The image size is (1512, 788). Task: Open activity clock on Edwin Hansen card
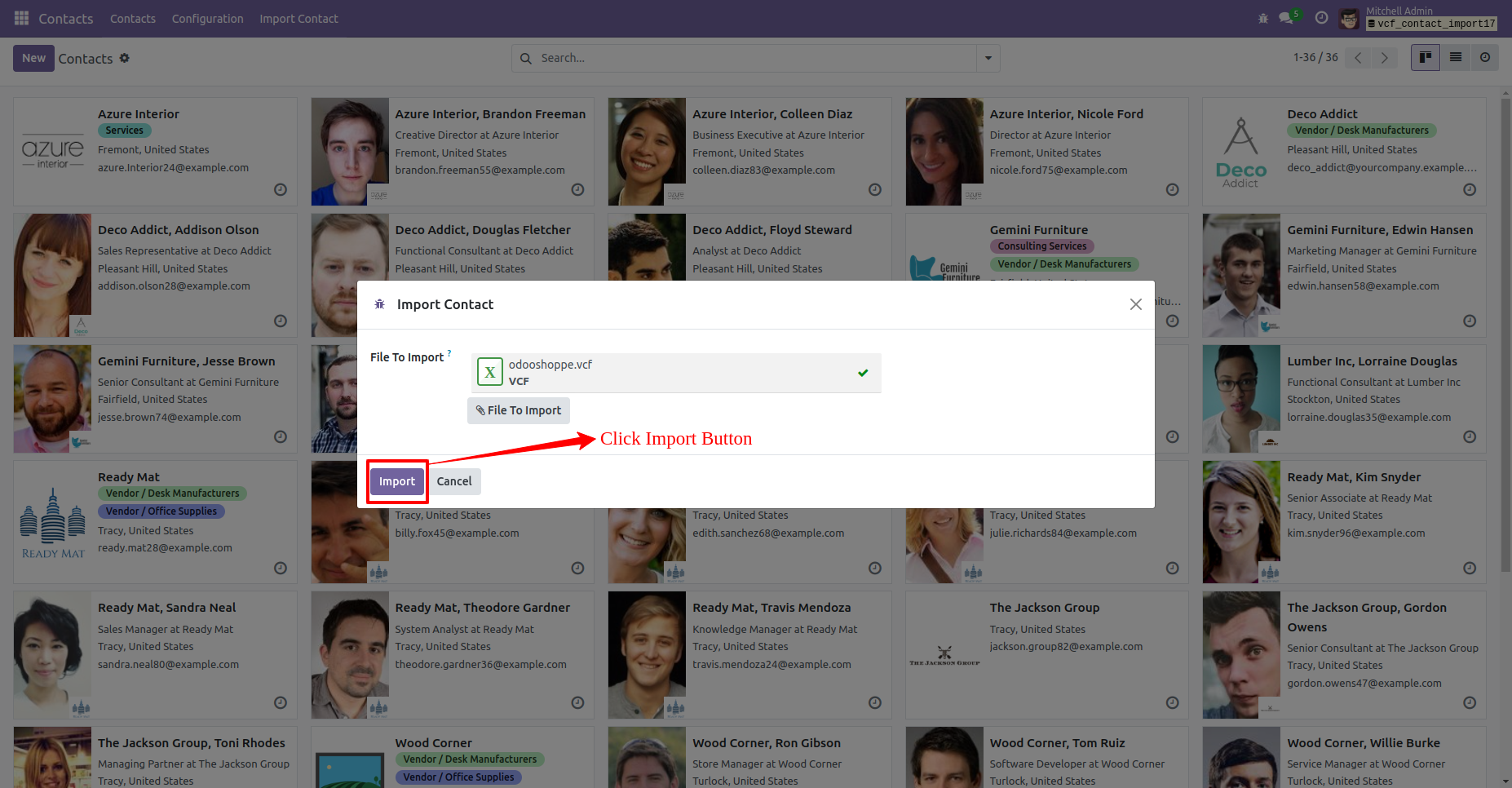pyautogui.click(x=1470, y=321)
